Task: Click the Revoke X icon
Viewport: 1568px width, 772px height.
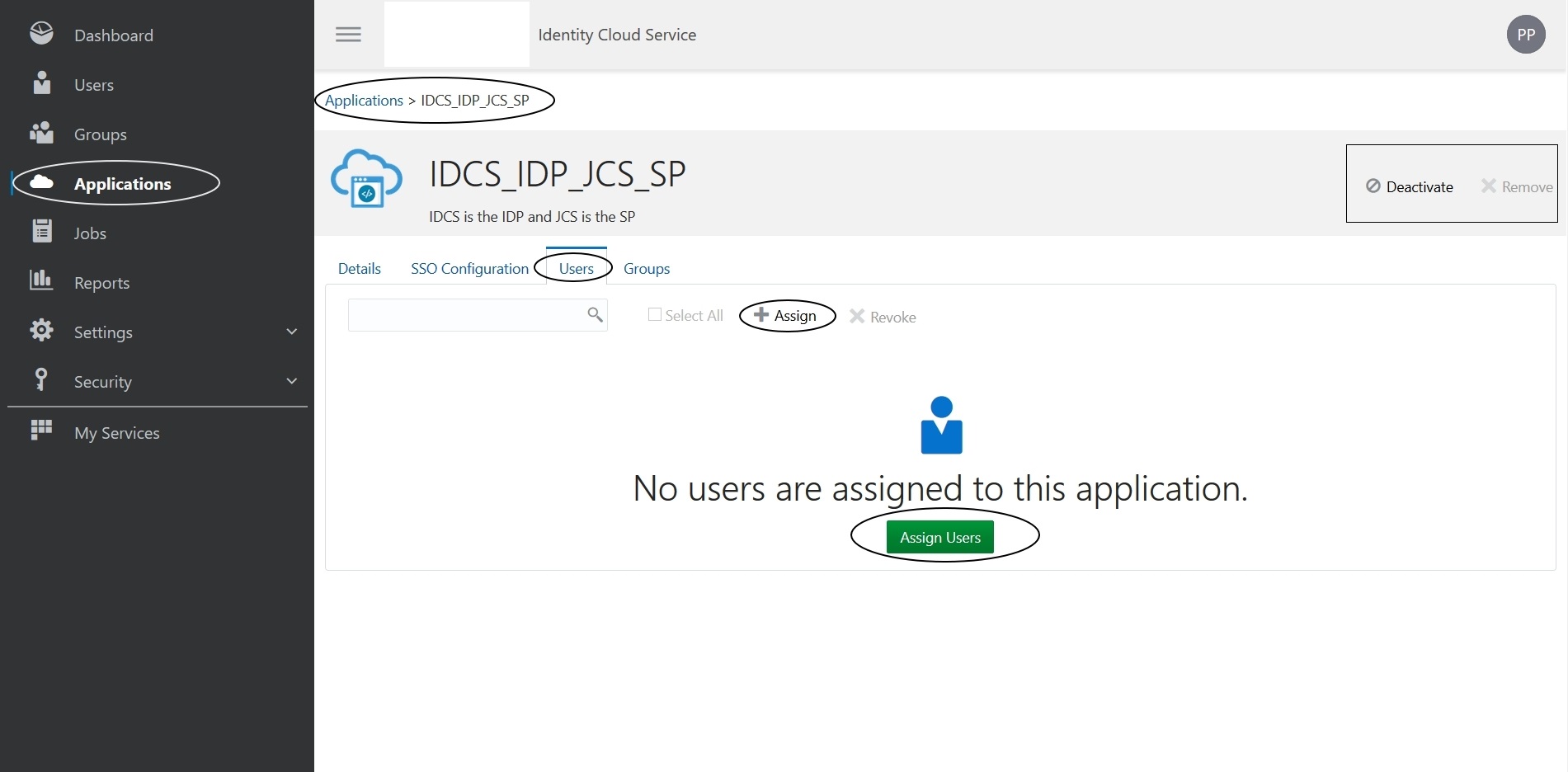Action: tap(857, 316)
